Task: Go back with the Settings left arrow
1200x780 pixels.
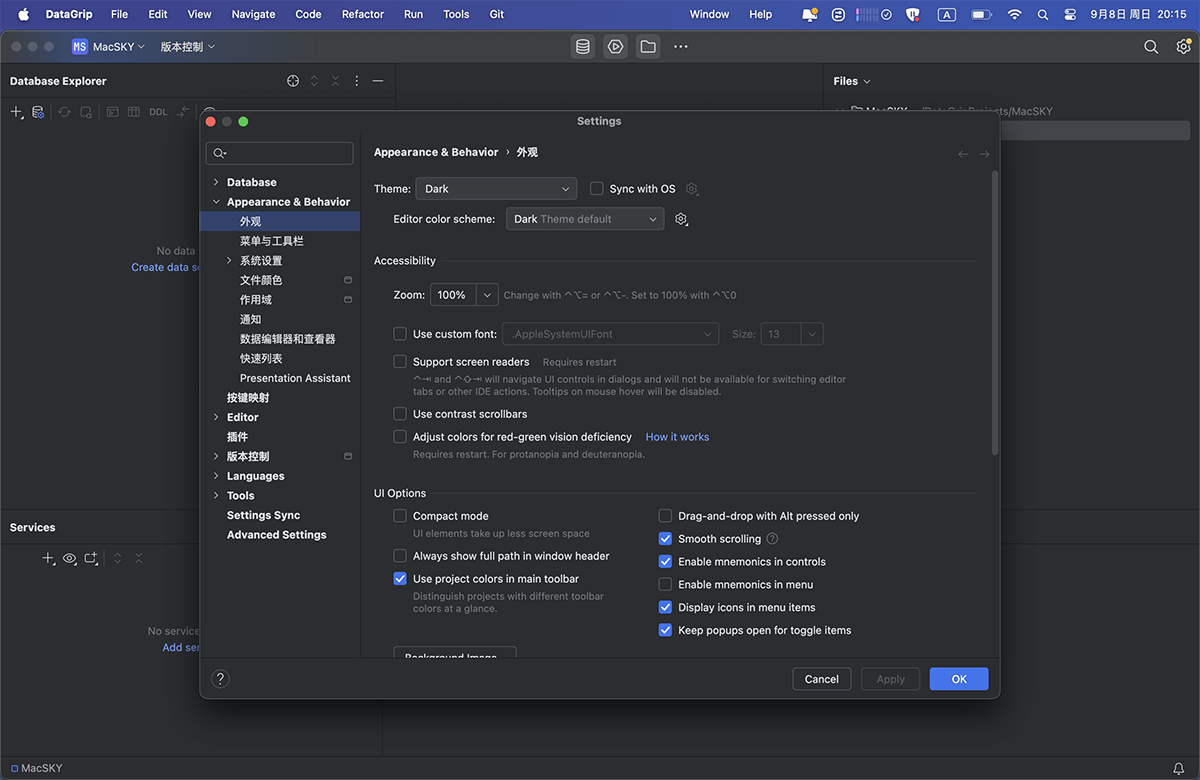Action: 963,153
